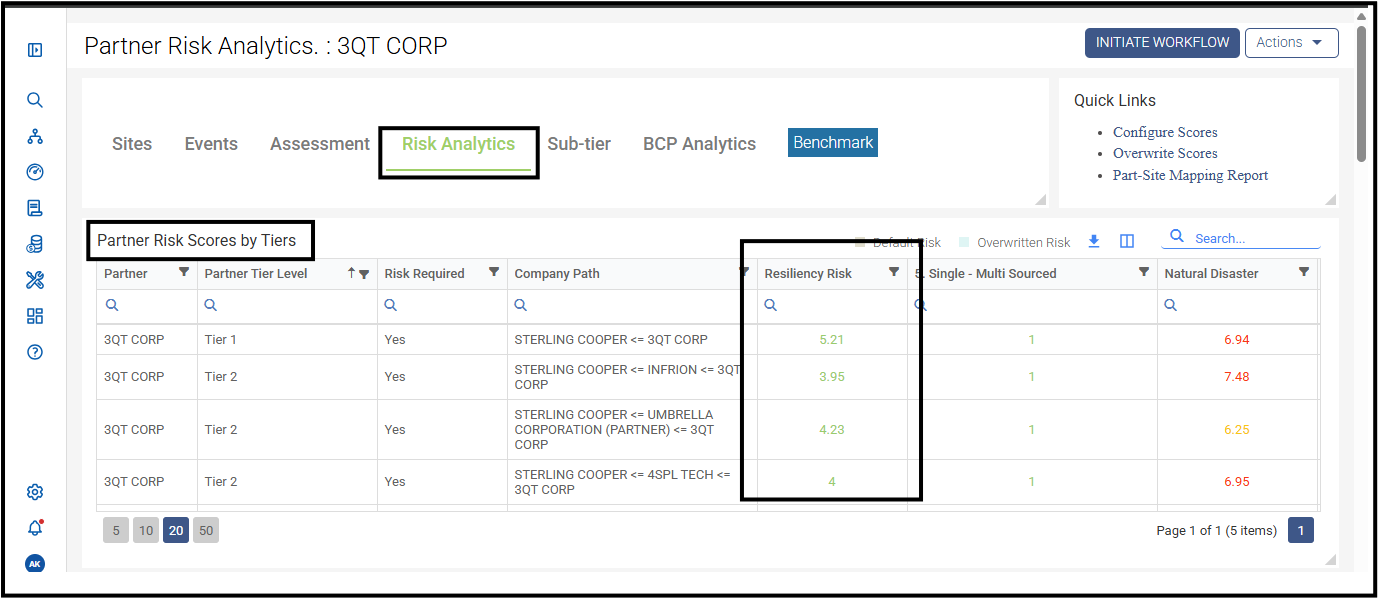Sort by the Partner column header
The width and height of the screenshot is (1378, 598).
point(126,273)
